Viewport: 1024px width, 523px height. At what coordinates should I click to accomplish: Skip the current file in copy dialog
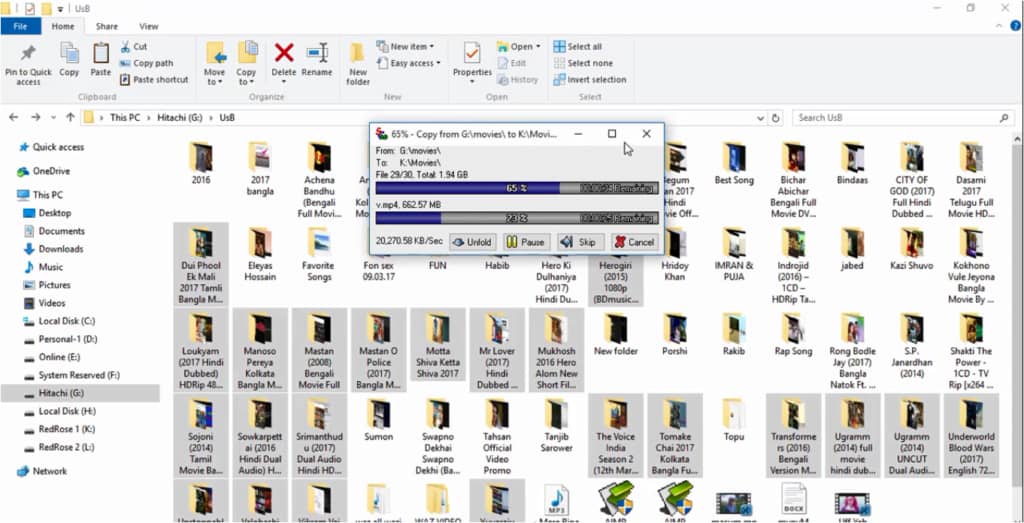tap(580, 242)
